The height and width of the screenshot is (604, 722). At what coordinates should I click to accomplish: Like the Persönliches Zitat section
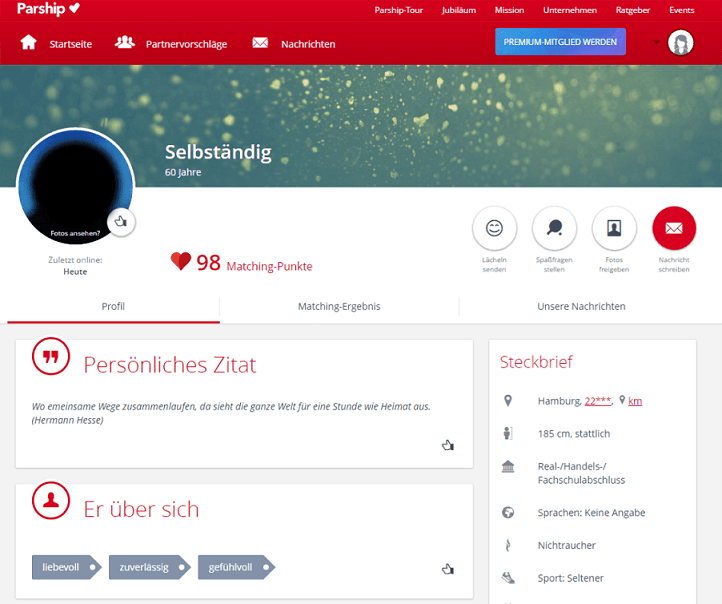(448, 445)
